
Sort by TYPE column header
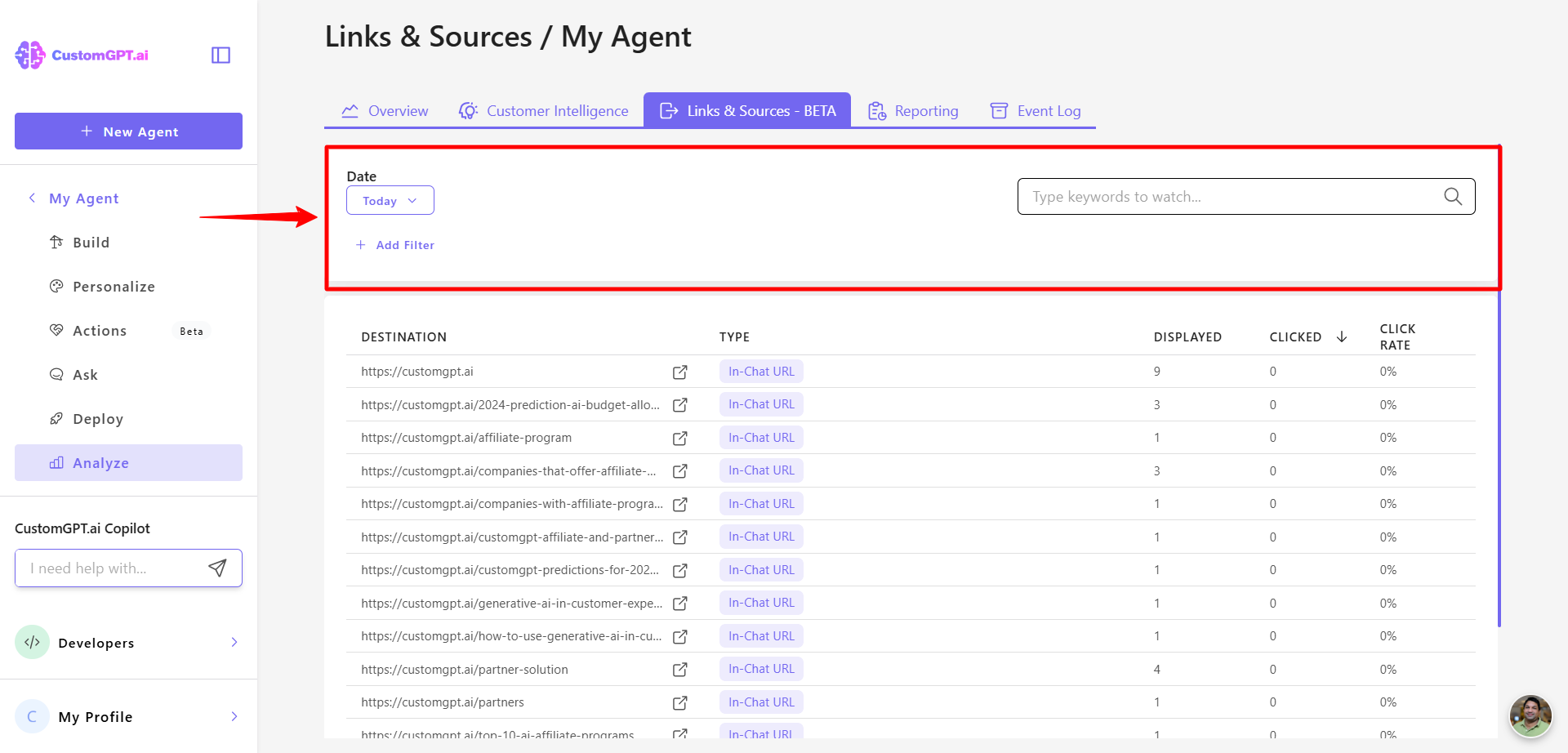pyautogui.click(x=734, y=337)
